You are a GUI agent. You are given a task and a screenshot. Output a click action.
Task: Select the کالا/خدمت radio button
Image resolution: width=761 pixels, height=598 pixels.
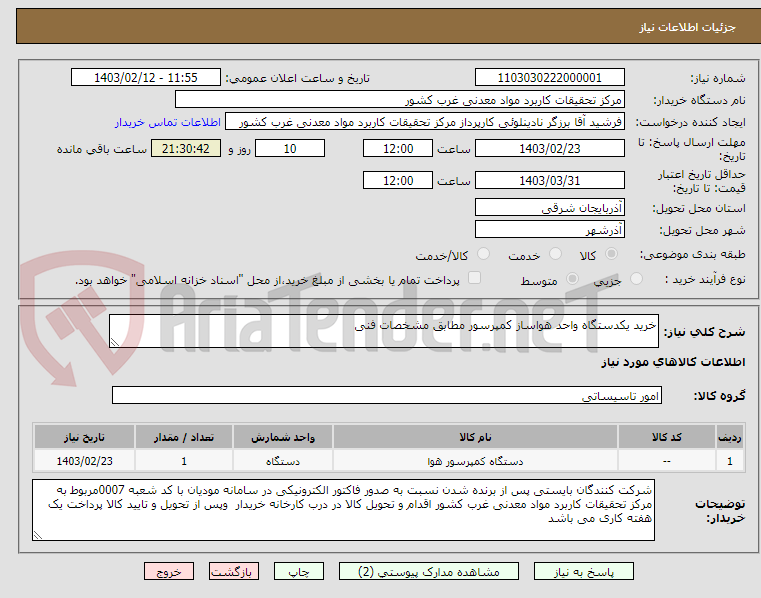[x=483, y=254]
